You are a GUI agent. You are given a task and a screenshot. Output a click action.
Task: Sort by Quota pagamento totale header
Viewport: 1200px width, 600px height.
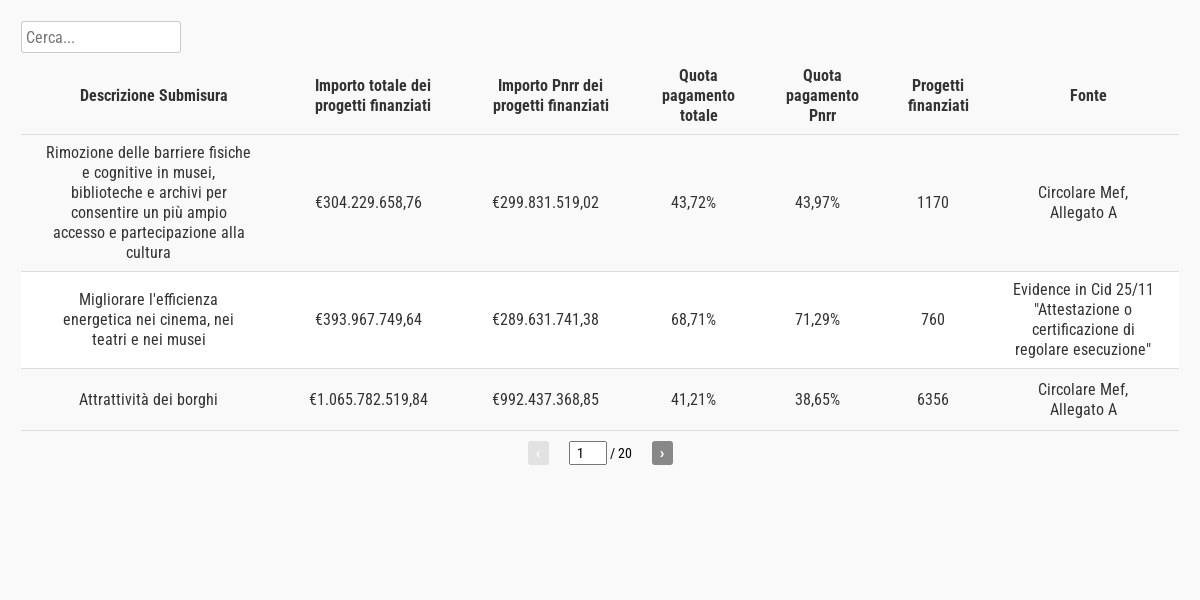698,96
